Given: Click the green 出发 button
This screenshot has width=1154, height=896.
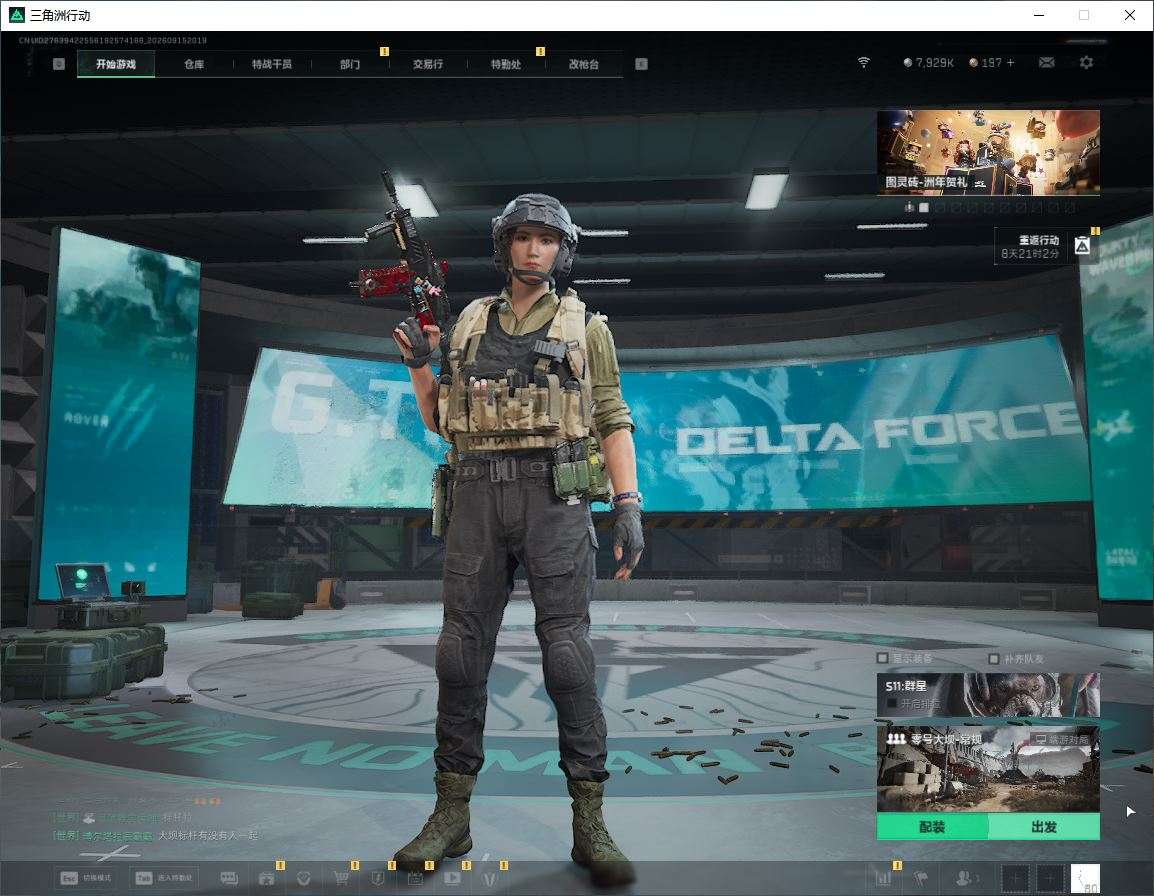Looking at the screenshot, I should (1044, 827).
